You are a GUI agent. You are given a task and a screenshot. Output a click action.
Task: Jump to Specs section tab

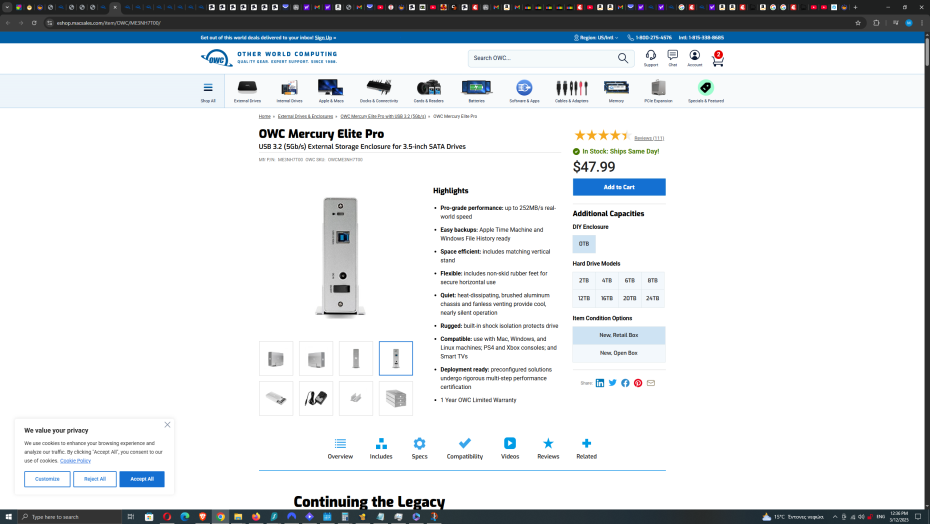point(419,449)
